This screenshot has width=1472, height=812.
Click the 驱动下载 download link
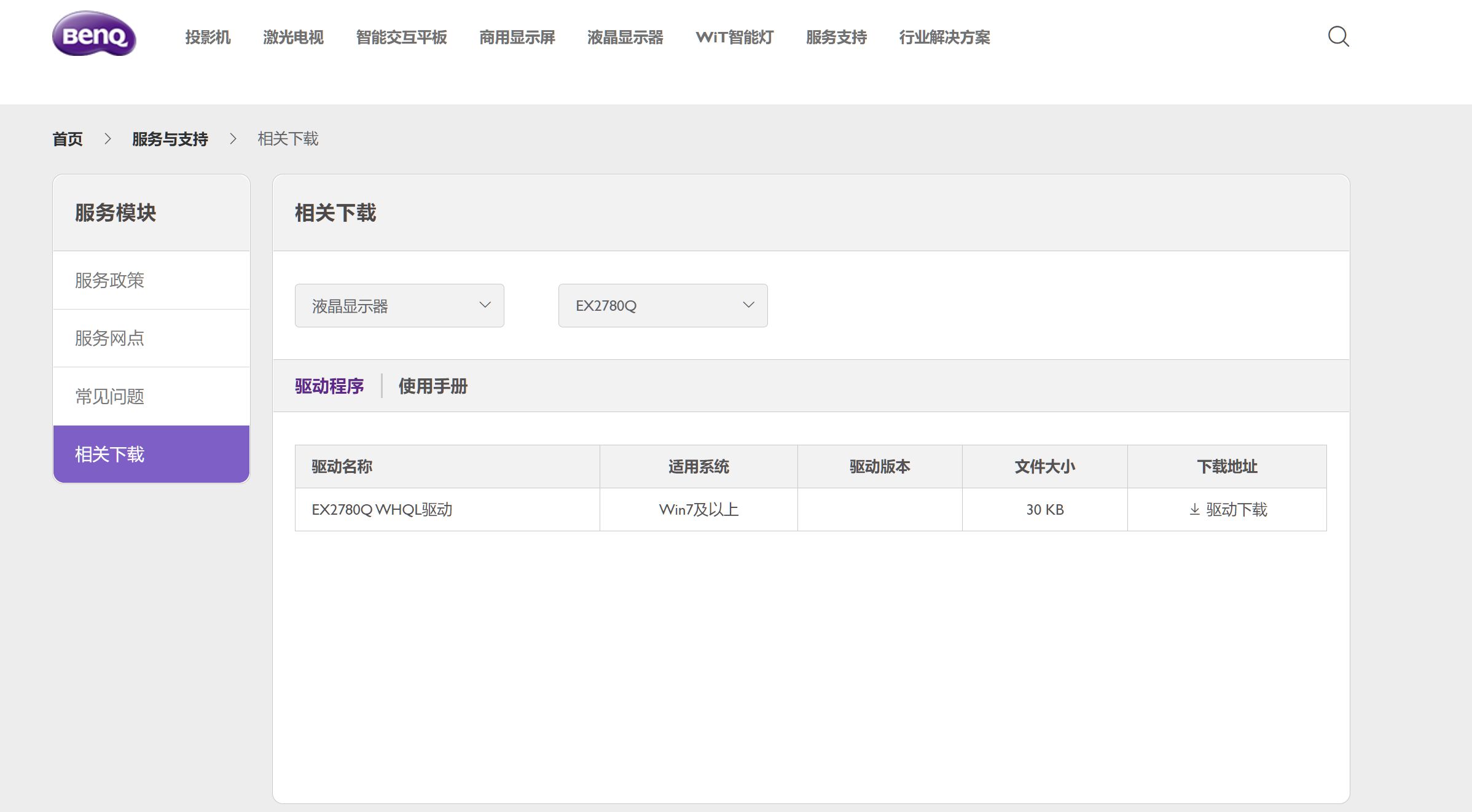tap(1227, 509)
